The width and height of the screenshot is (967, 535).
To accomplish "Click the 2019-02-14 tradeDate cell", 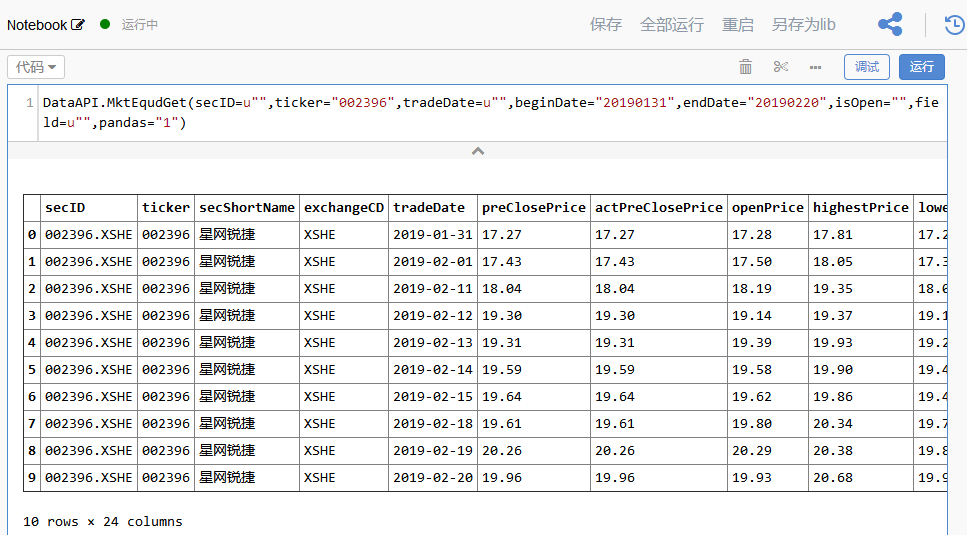I will click(x=432, y=370).
